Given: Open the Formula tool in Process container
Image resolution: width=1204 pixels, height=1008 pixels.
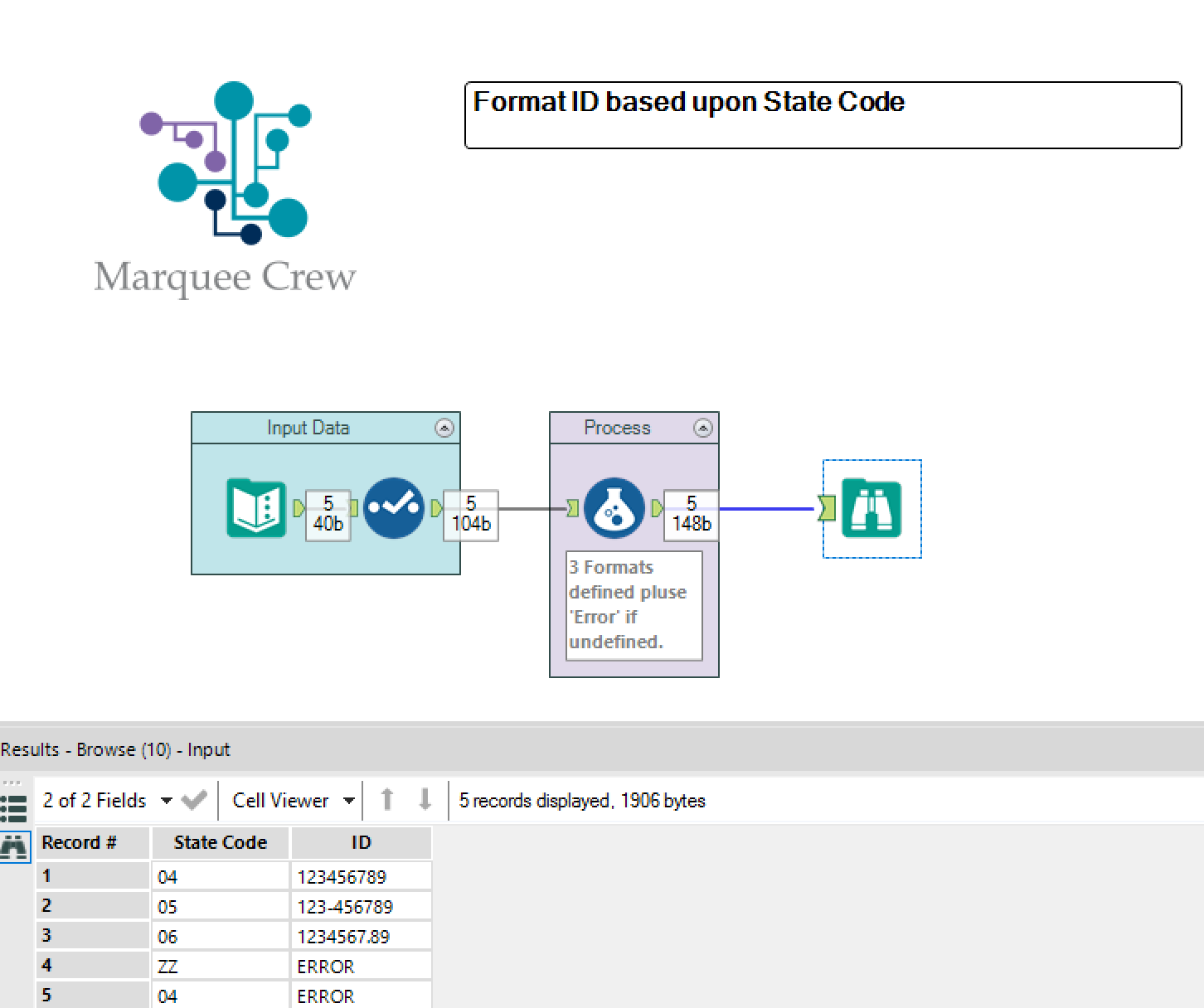Looking at the screenshot, I should 614,509.
